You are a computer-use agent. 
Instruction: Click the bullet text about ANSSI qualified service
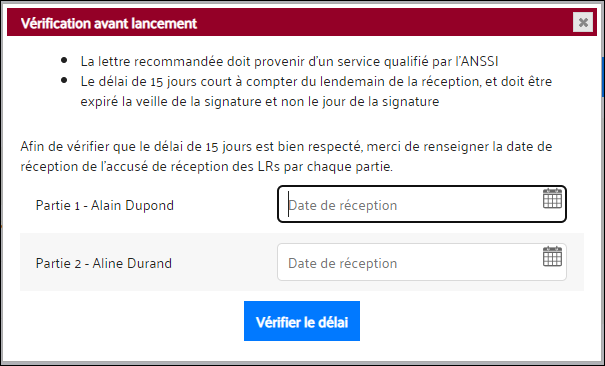[289, 61]
